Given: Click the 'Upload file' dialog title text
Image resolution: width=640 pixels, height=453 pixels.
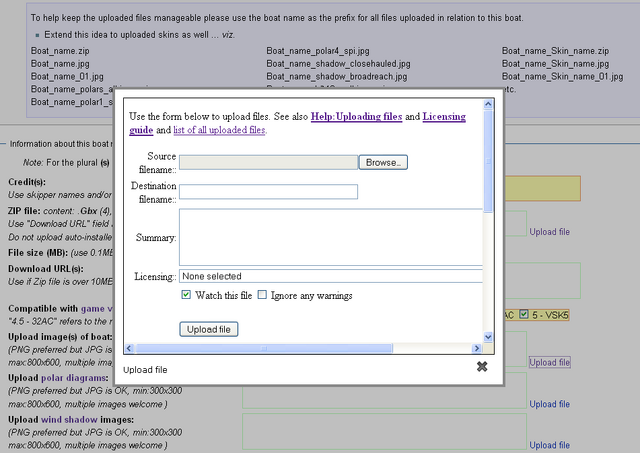Looking at the screenshot, I should pyautogui.click(x=145, y=370).
